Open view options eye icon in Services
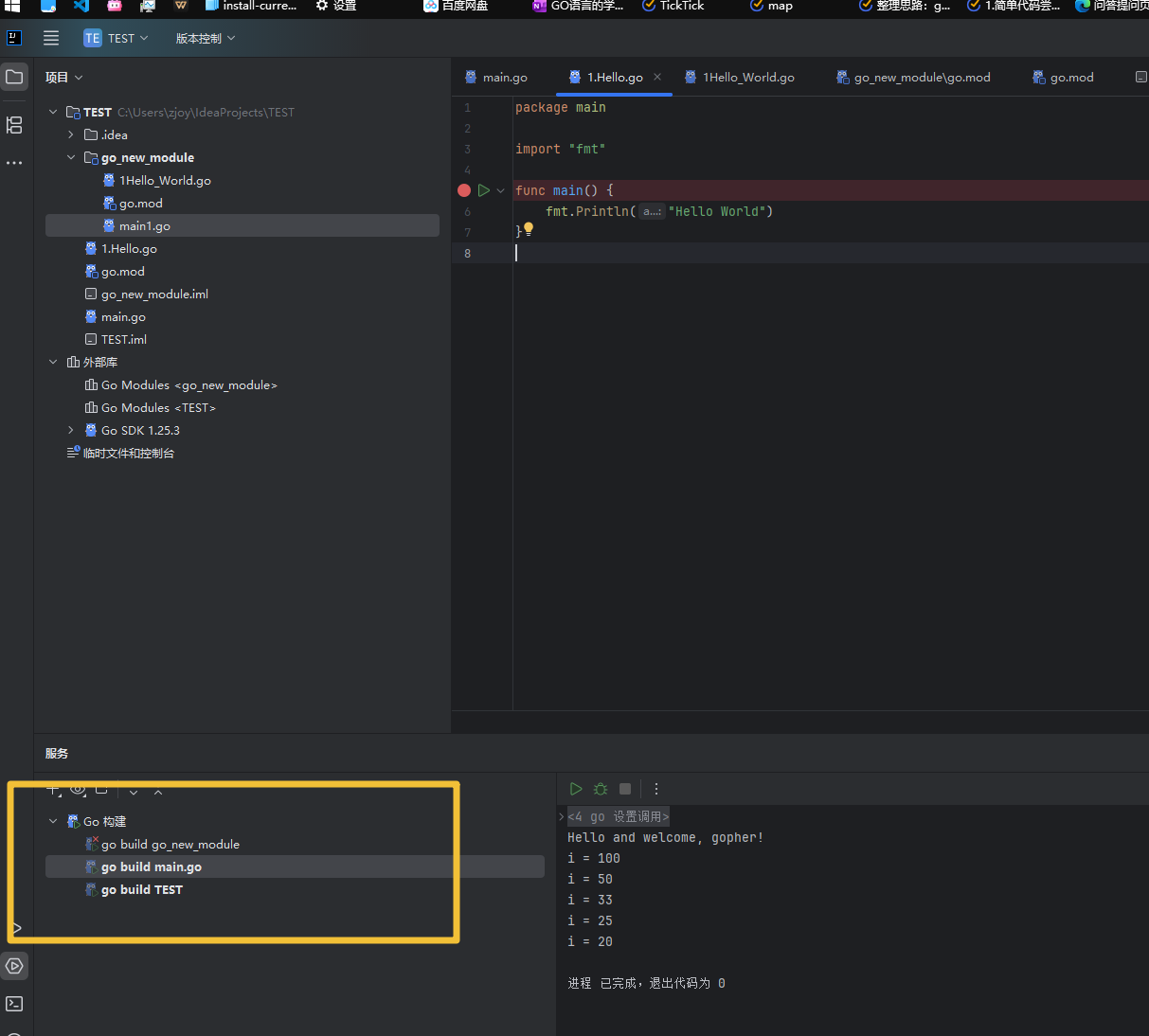The width and height of the screenshot is (1149, 1036). (78, 789)
